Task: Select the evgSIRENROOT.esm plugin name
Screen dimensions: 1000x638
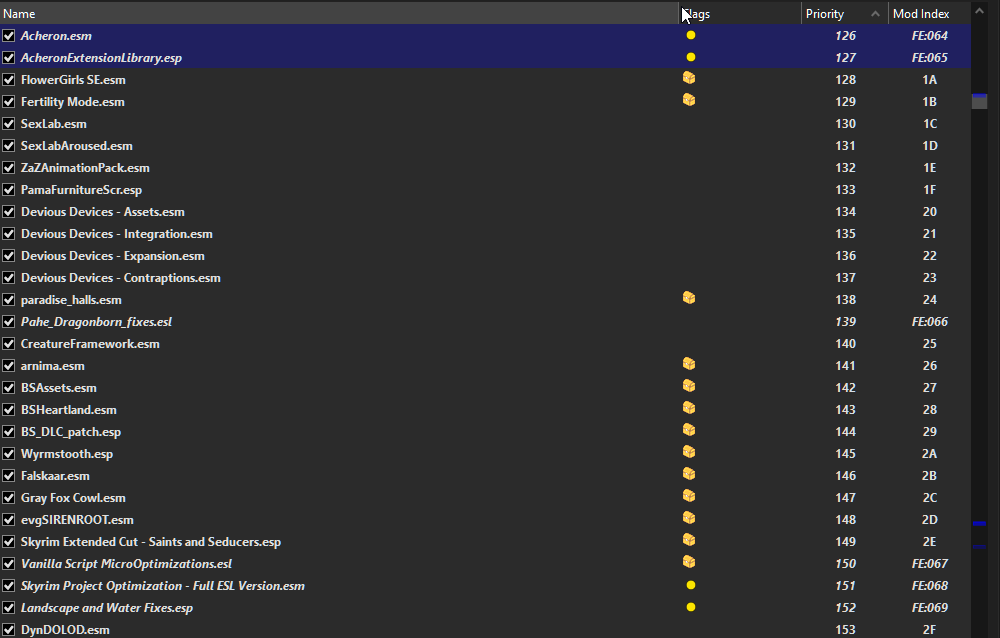Action: [x=77, y=520]
